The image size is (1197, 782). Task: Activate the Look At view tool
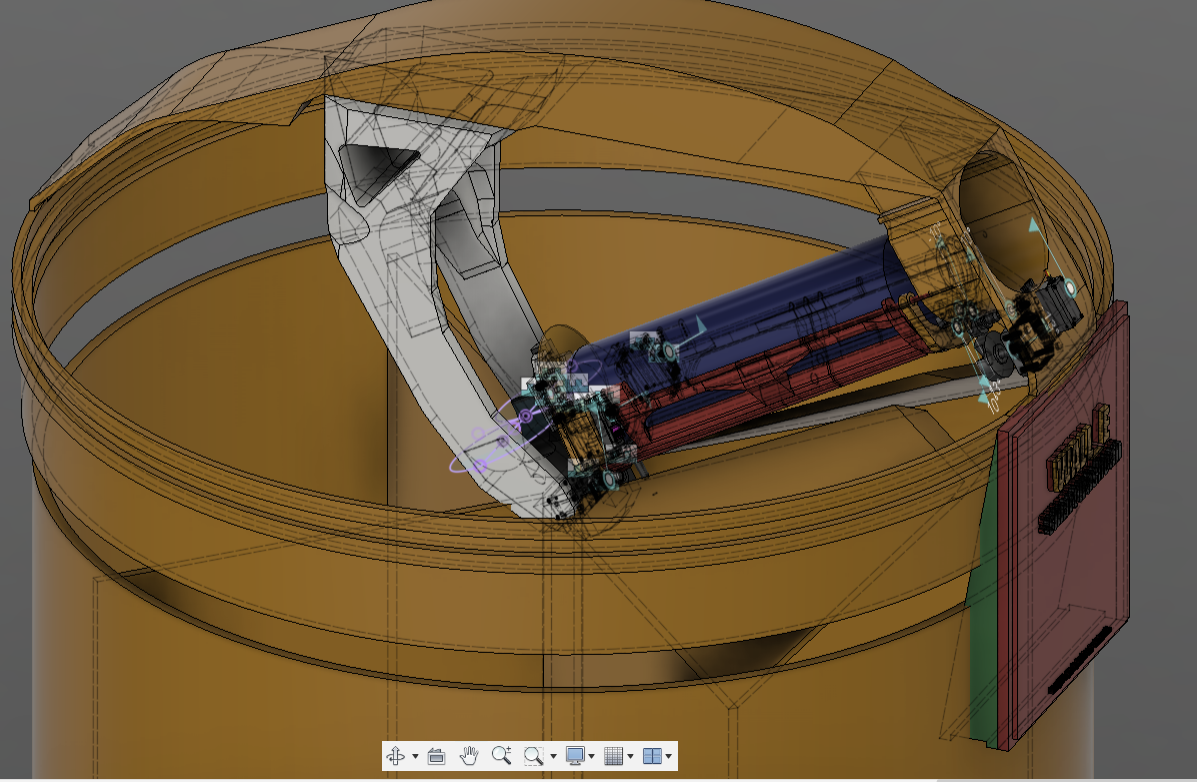click(437, 756)
